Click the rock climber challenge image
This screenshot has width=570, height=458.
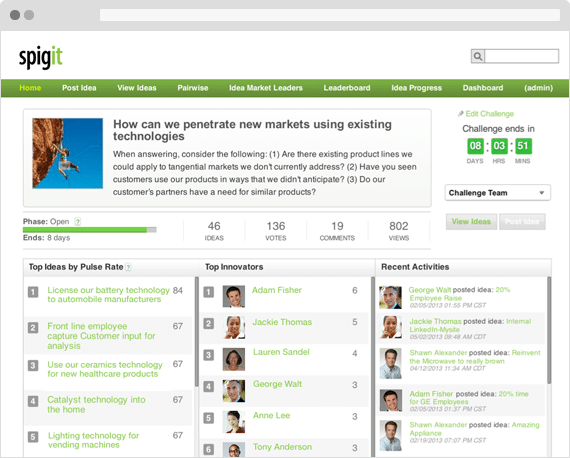click(68, 153)
